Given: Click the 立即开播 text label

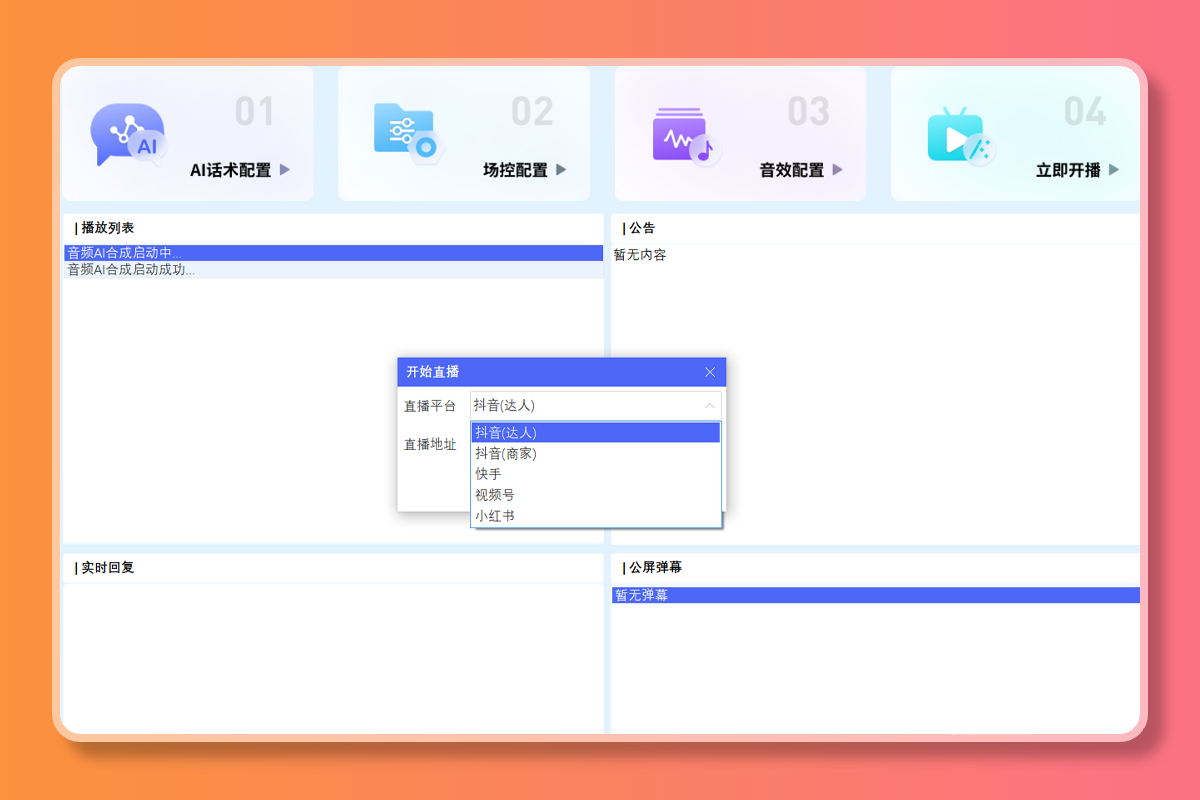Looking at the screenshot, I should (1068, 170).
